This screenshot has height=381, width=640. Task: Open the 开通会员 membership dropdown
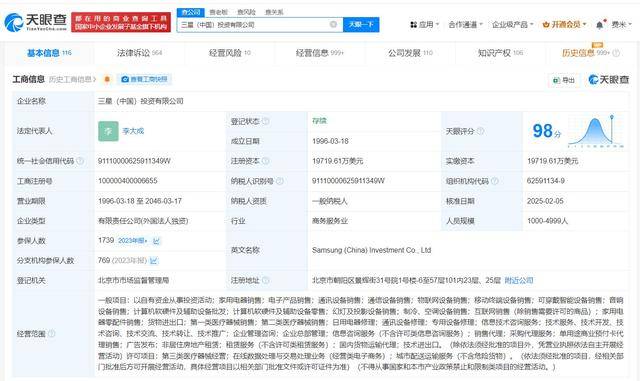coord(564,25)
